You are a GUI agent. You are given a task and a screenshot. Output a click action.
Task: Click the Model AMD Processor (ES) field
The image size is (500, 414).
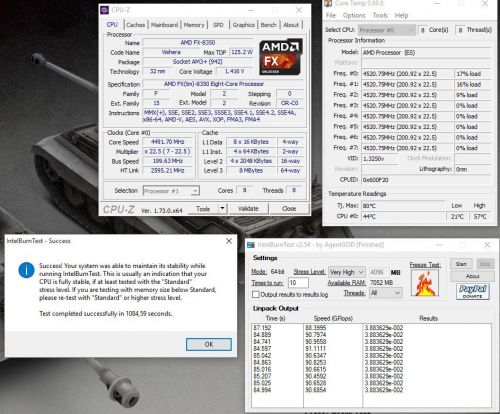[x=426, y=53]
